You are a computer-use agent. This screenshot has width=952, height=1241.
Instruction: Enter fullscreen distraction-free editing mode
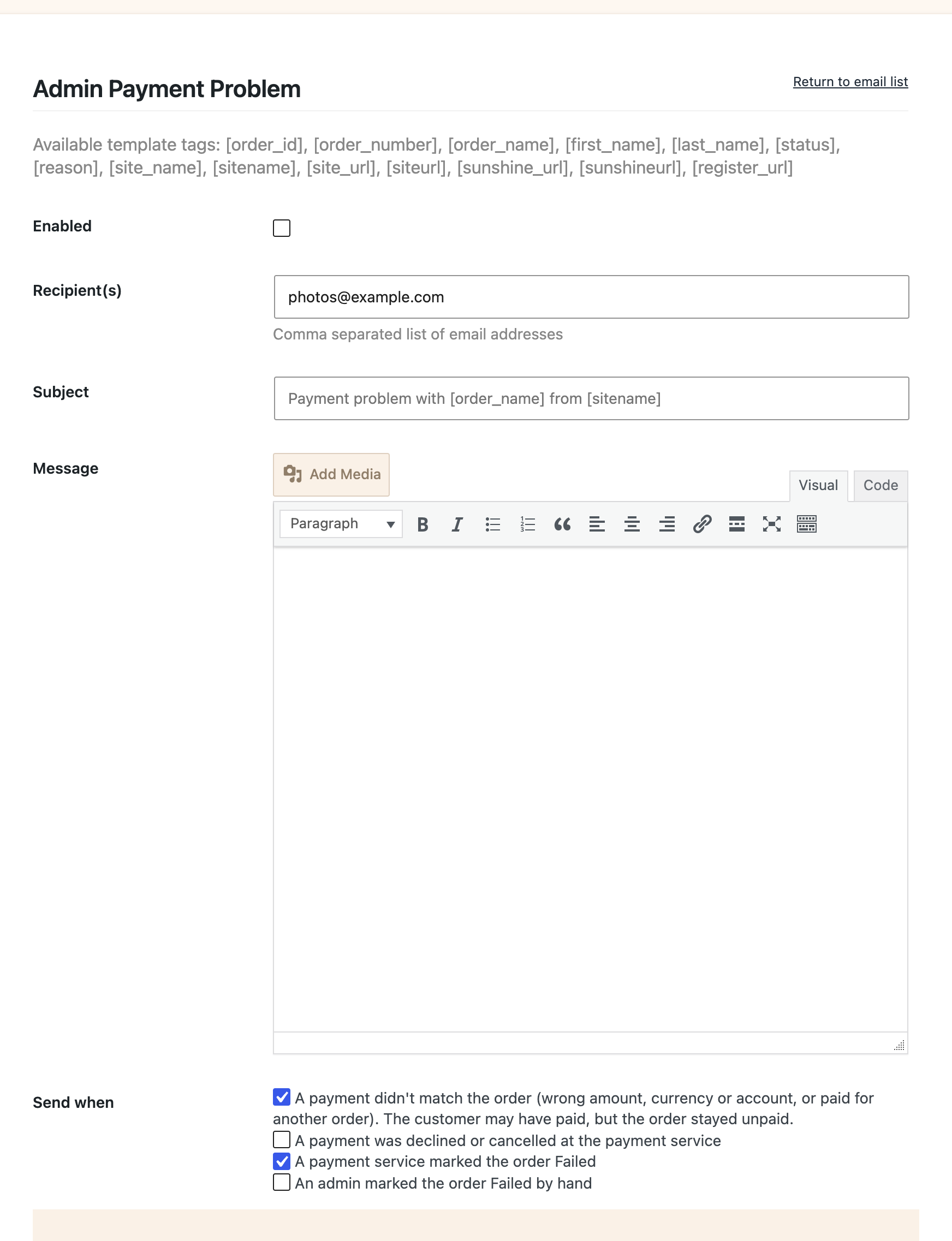click(772, 524)
